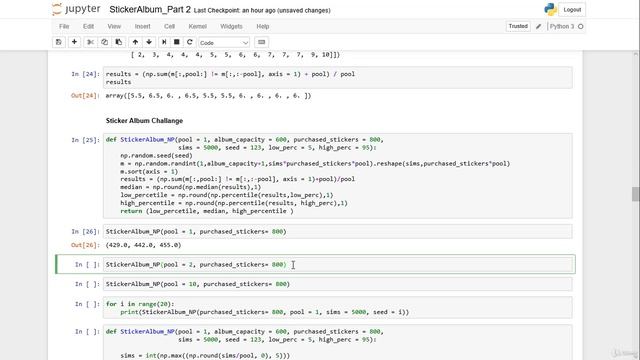Image resolution: width=640 pixels, height=360 pixels.
Task: Select the last StickerAlbum_NP definition cell
Action: (x=338, y=342)
